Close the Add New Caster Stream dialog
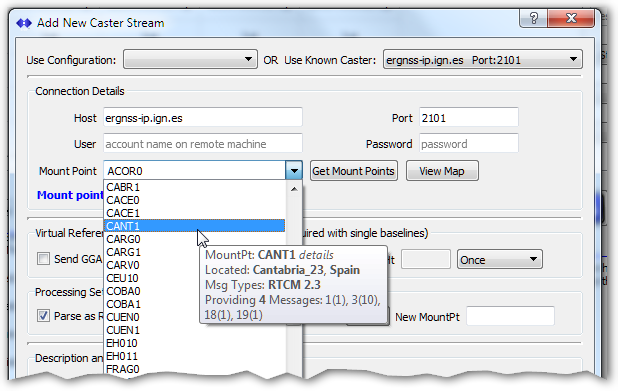The image size is (618, 391). (571, 18)
